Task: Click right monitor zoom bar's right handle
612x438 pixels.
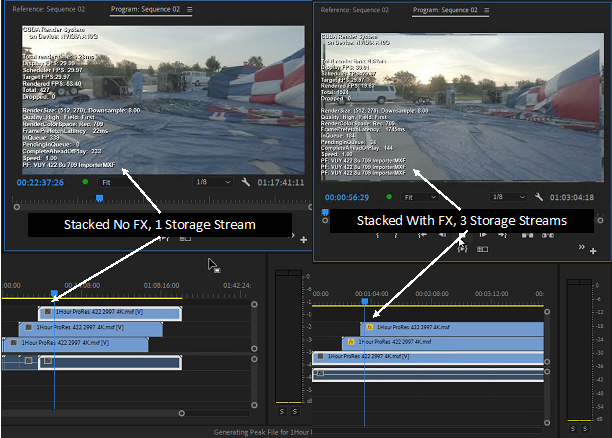Action: pyautogui.click(x=600, y=220)
